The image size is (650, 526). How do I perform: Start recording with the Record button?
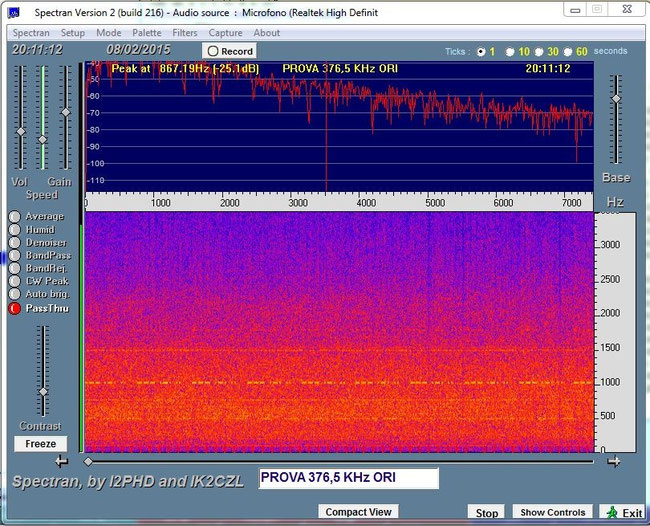point(229,51)
